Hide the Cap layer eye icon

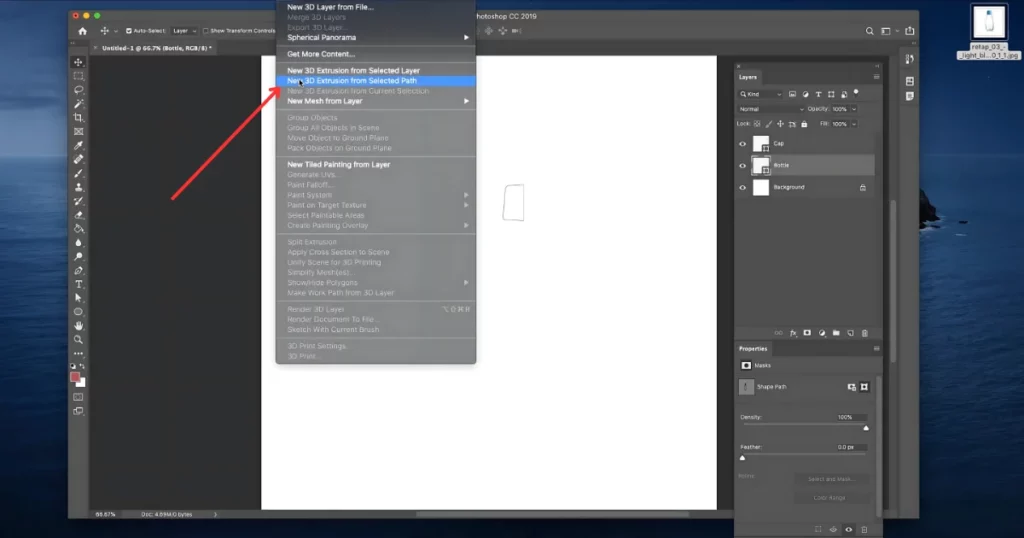point(743,144)
